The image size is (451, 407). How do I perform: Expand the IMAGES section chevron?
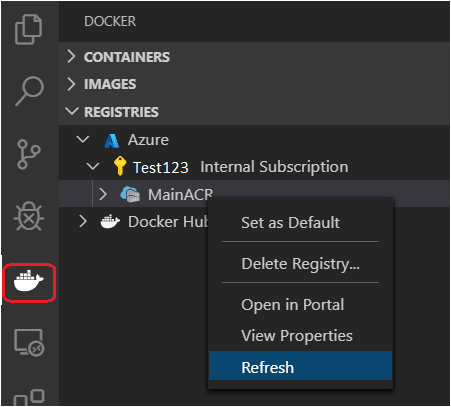point(71,84)
